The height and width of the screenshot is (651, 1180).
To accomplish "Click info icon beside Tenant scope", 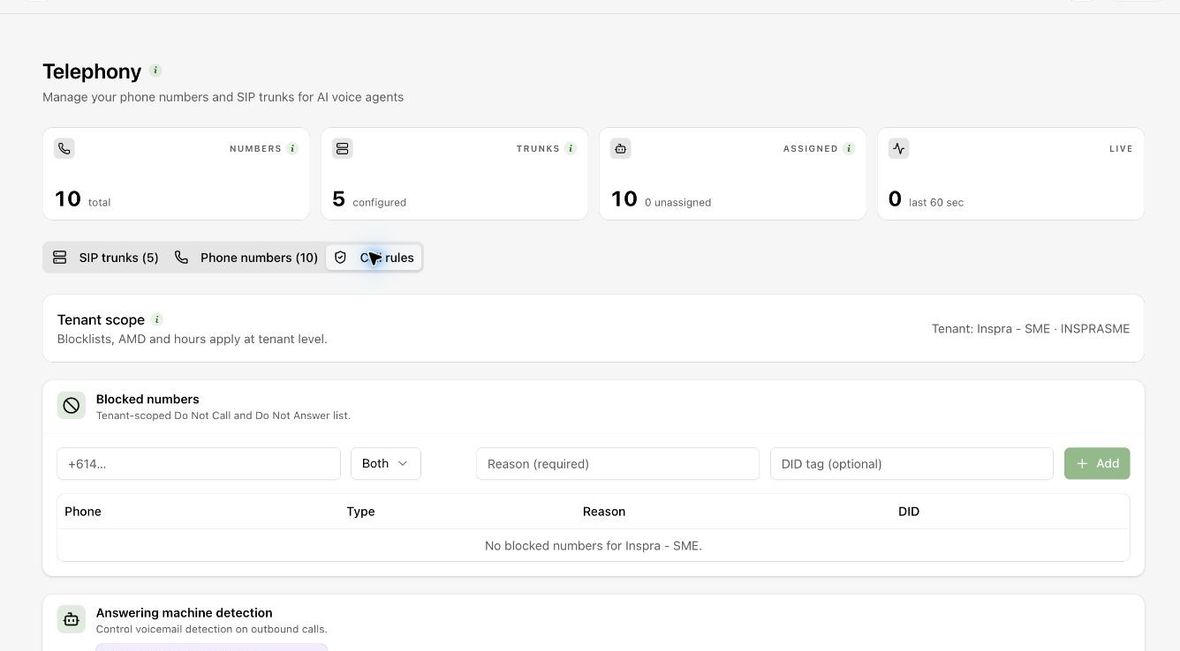I will 157,319.
